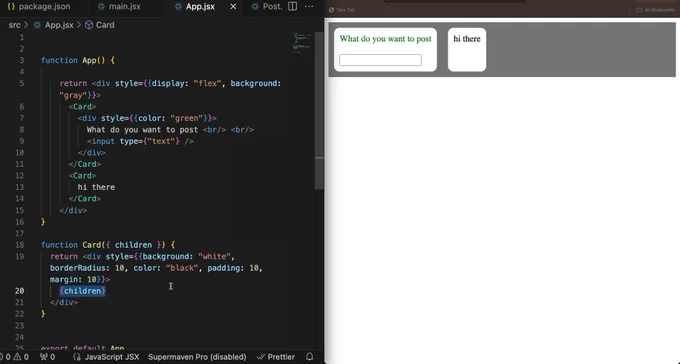Click the App.jsx breadcrumb

point(54,25)
